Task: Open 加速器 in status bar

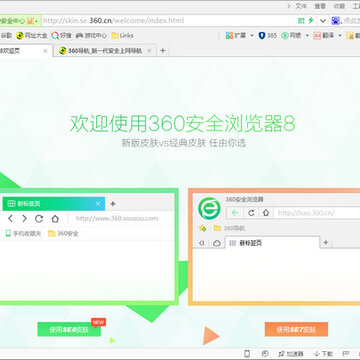Action: (x=290, y=354)
